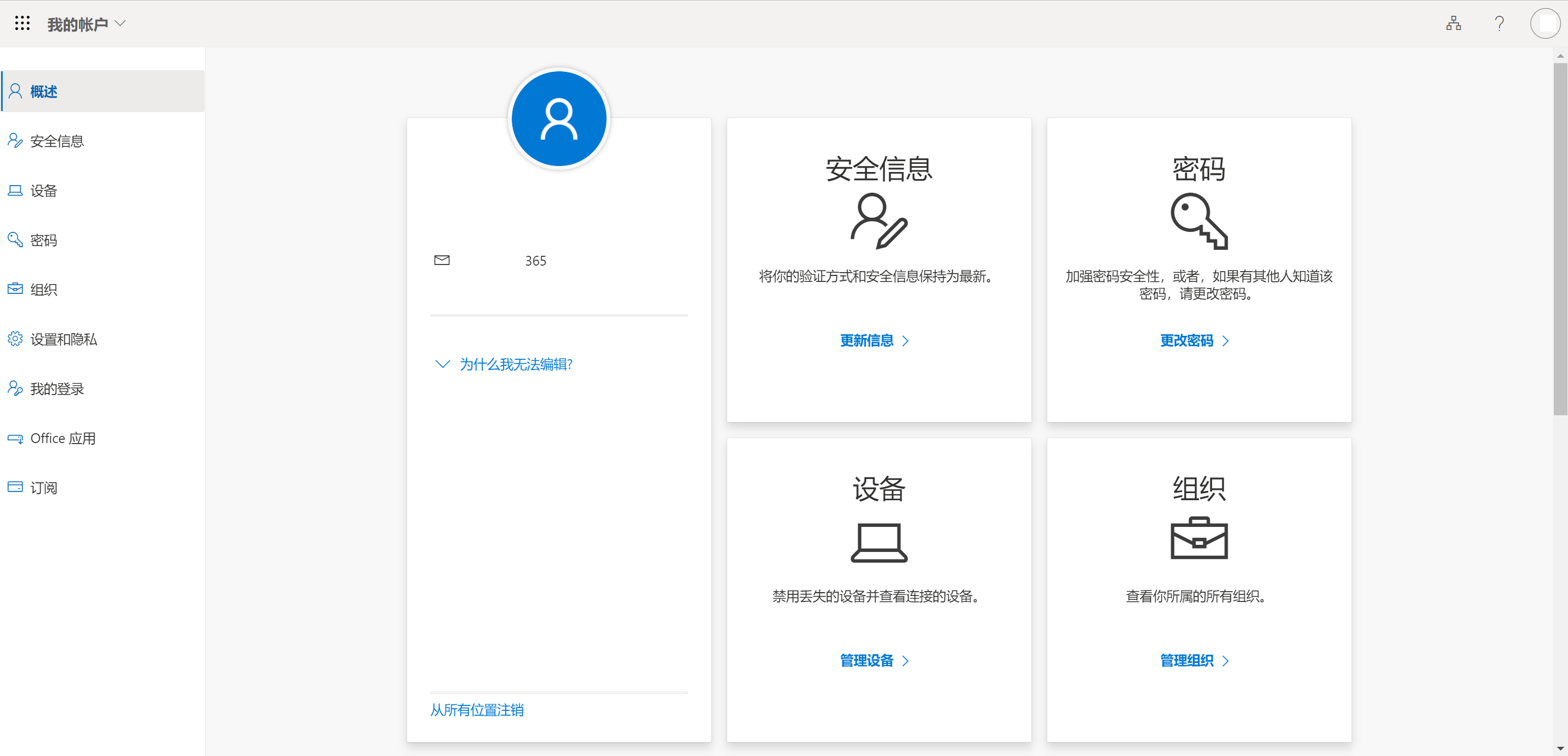Click the key icon on the 密码 card
The height and width of the screenshot is (756, 1568).
coord(1198,221)
